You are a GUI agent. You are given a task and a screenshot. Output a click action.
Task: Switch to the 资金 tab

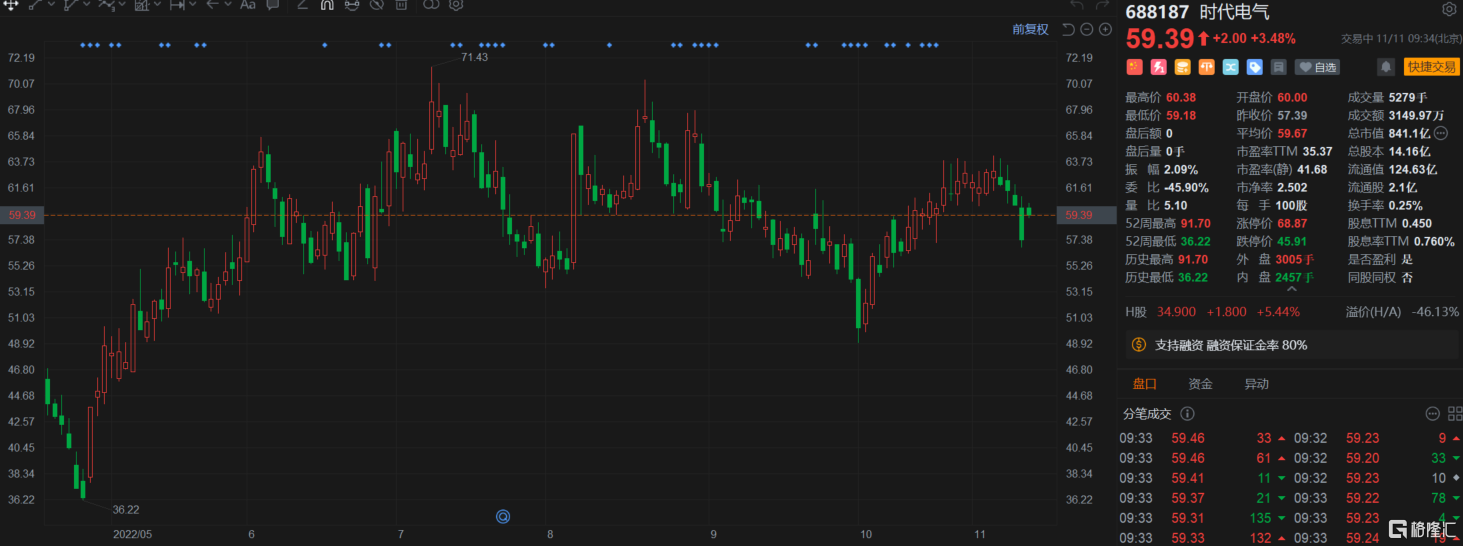point(1200,384)
